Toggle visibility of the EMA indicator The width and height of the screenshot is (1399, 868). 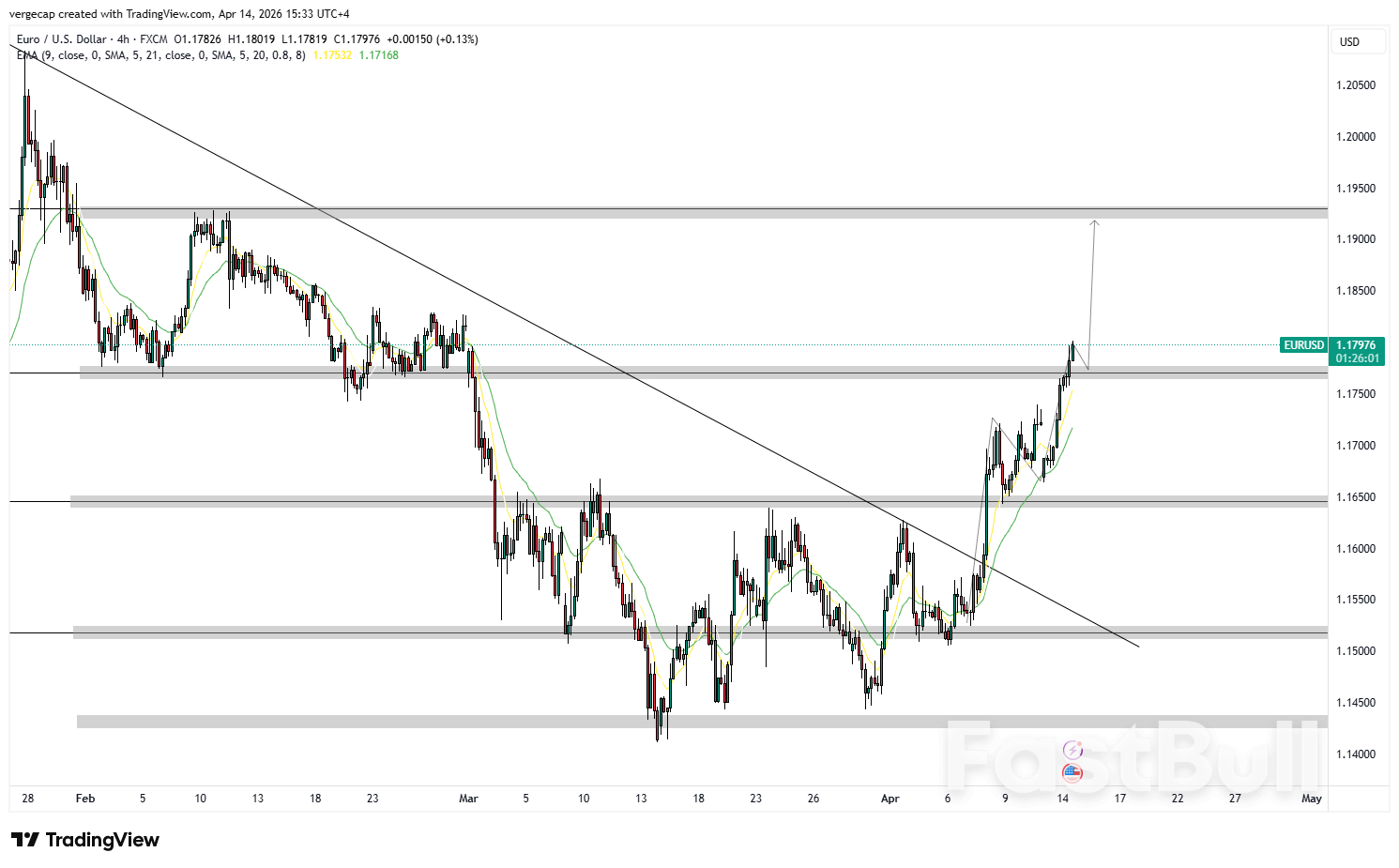click(28, 55)
